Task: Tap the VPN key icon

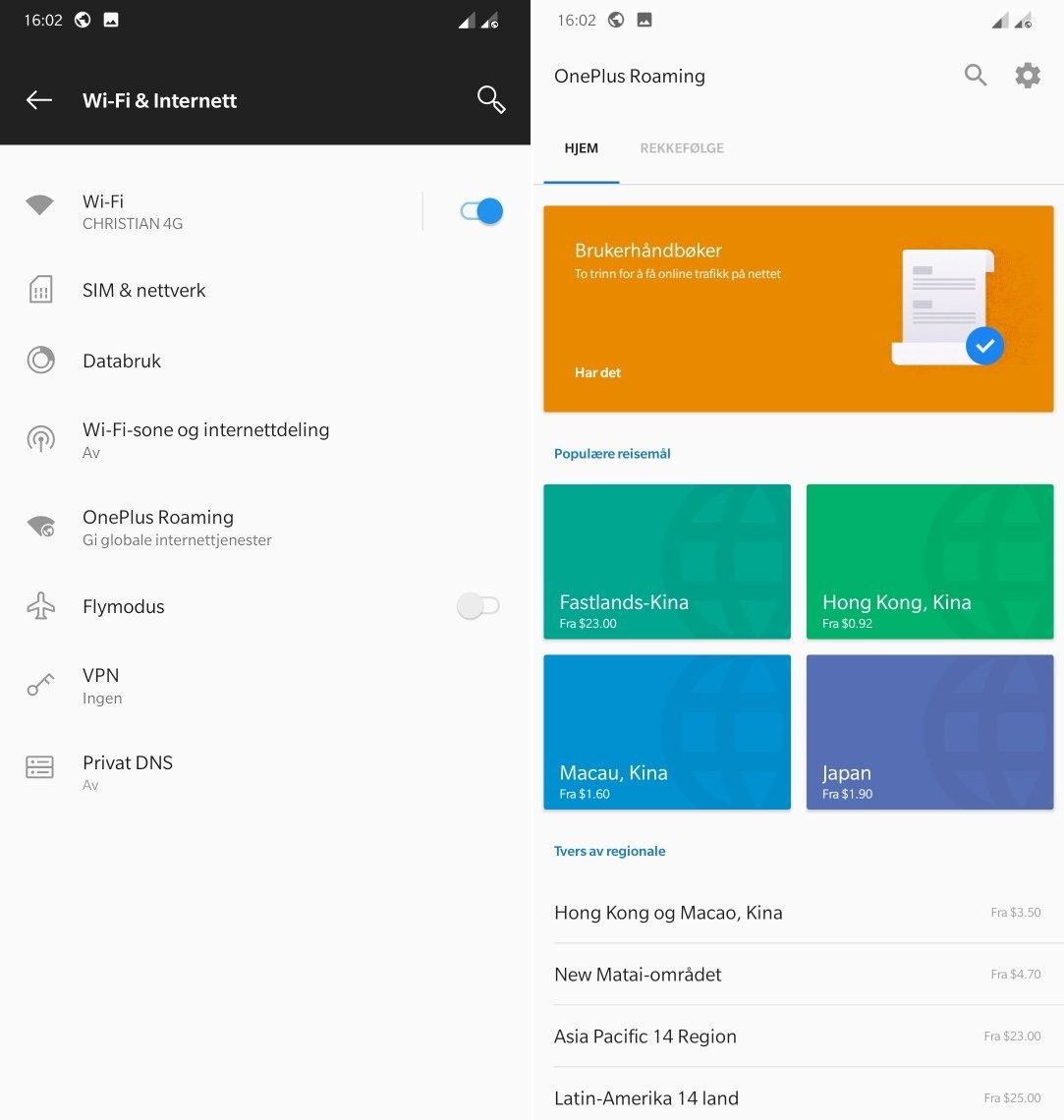Action: tap(40, 685)
